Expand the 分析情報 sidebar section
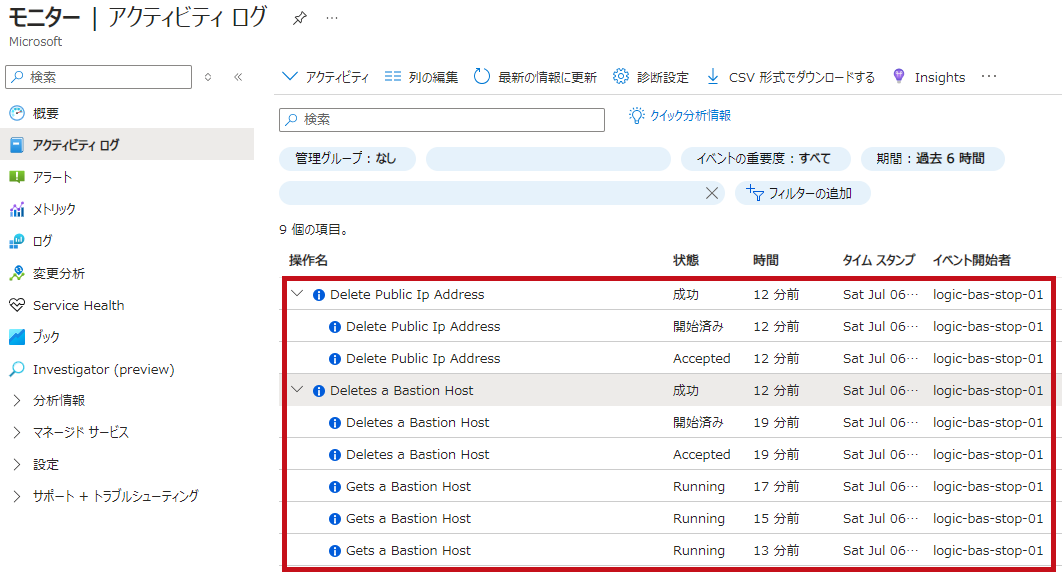The height and width of the screenshot is (578, 1062). click(17, 400)
